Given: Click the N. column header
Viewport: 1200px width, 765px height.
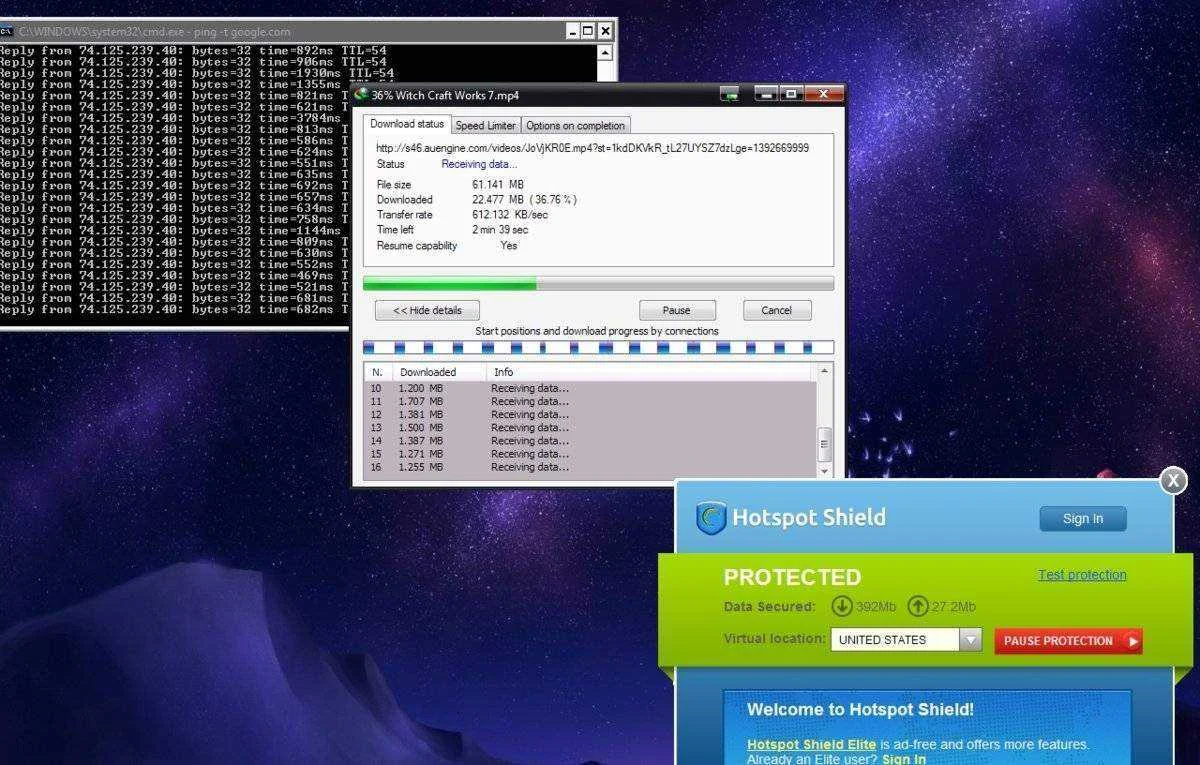Looking at the screenshot, I should 377,372.
